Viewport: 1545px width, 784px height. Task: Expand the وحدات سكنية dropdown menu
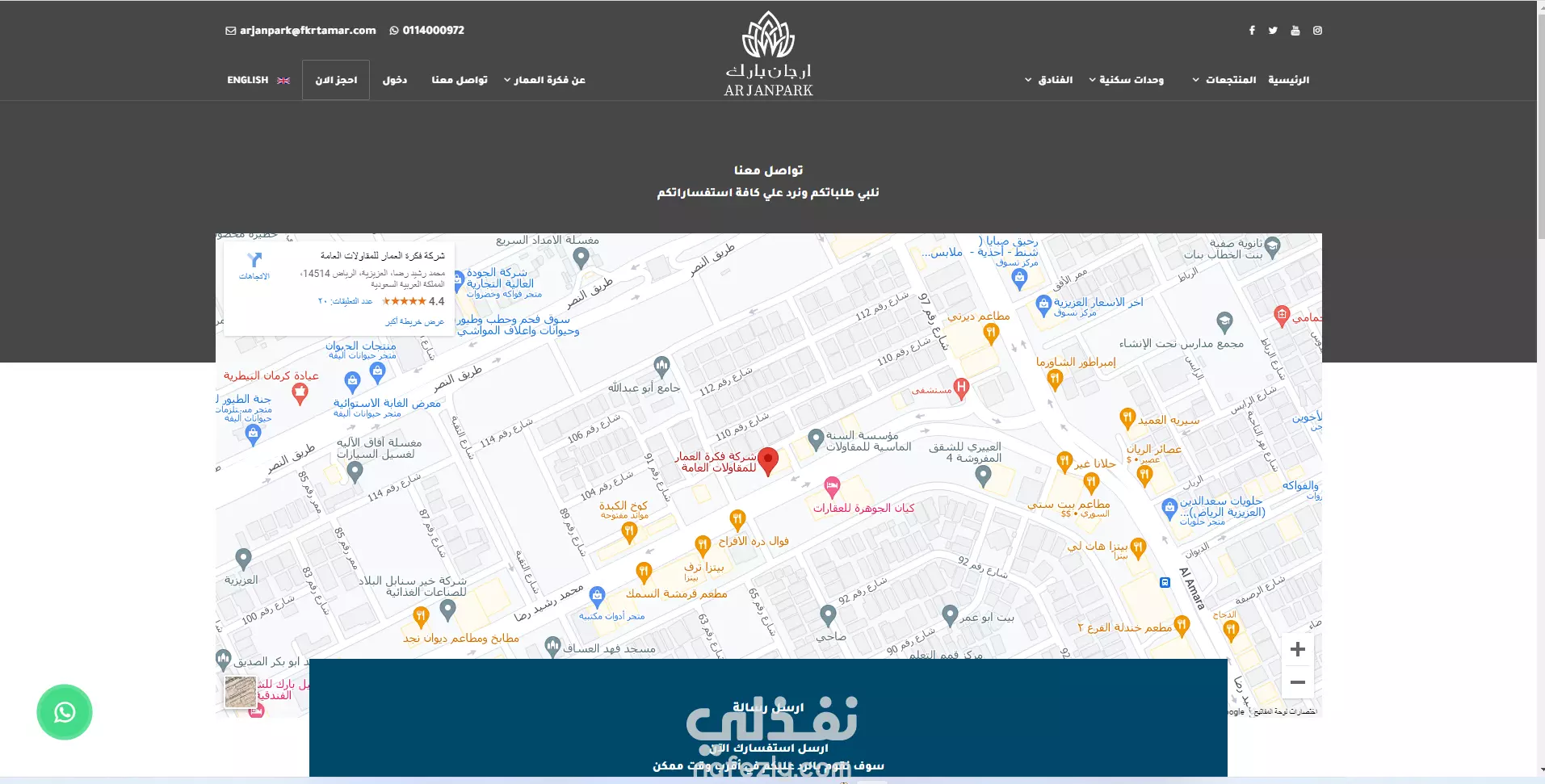(x=1126, y=80)
